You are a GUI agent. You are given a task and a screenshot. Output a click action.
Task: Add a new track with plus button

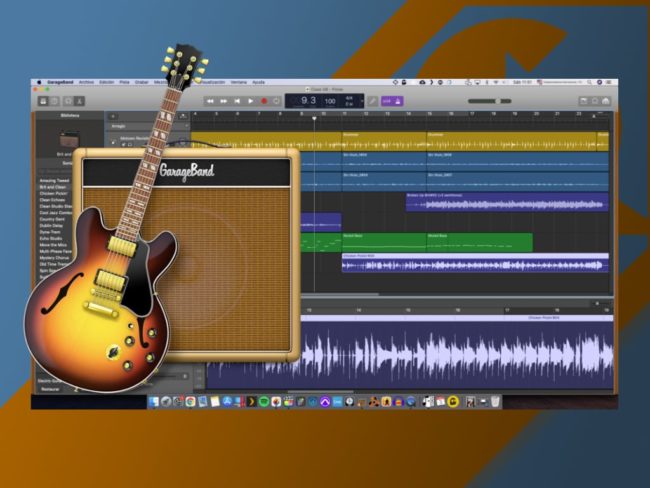(113, 117)
